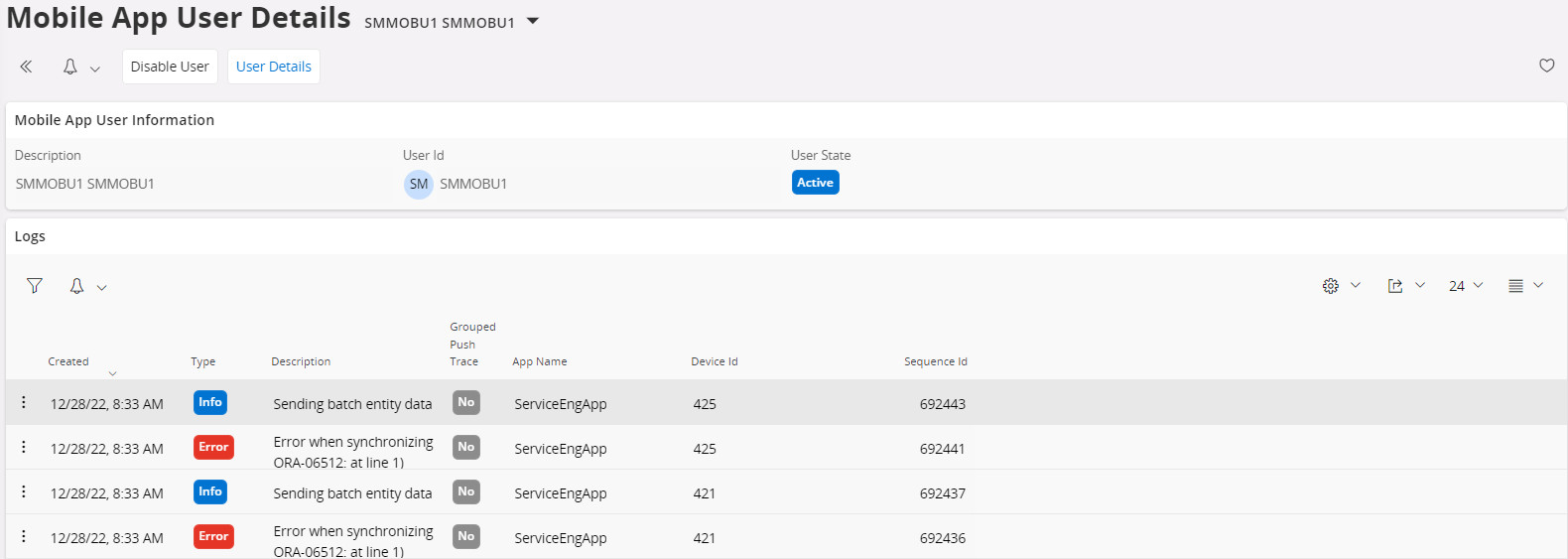Click the heart favorite icon
This screenshot has width=1568, height=559.
coord(1546,66)
